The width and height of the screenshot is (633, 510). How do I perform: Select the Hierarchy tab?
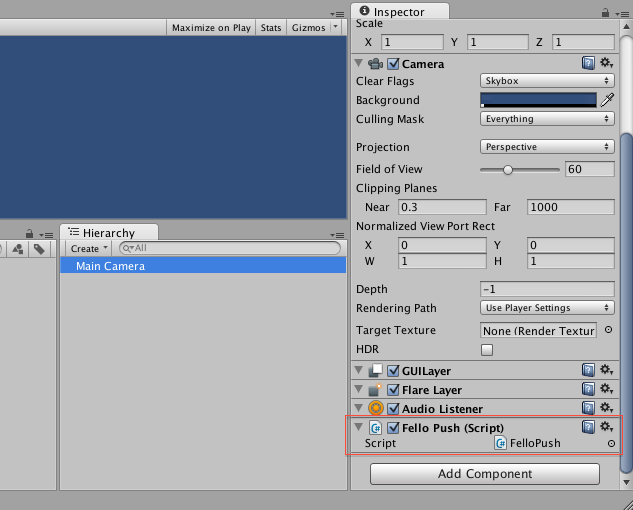(109, 233)
